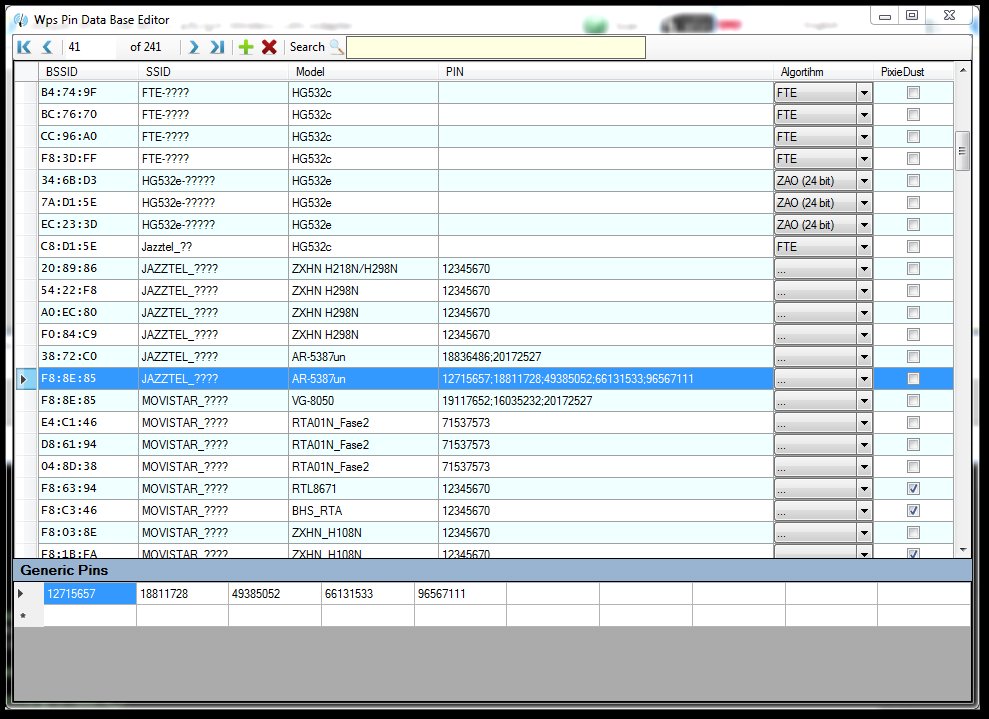Select the model cell ZXHN_H108N in the F8:03:8E row
The image size is (989, 719).
click(x=363, y=532)
